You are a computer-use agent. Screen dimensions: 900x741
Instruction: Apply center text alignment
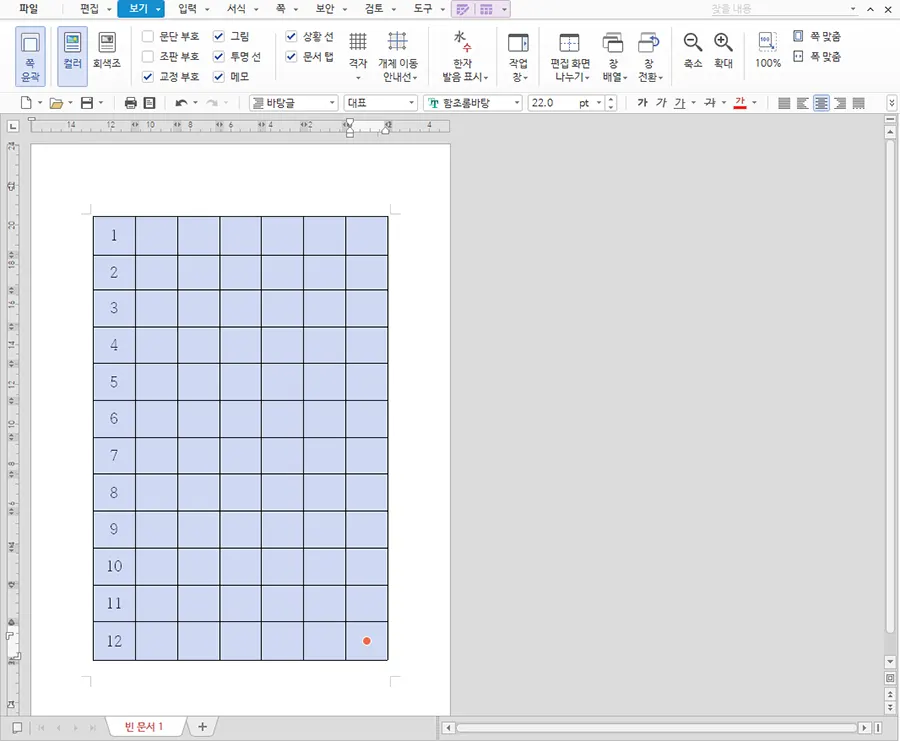tap(821, 103)
